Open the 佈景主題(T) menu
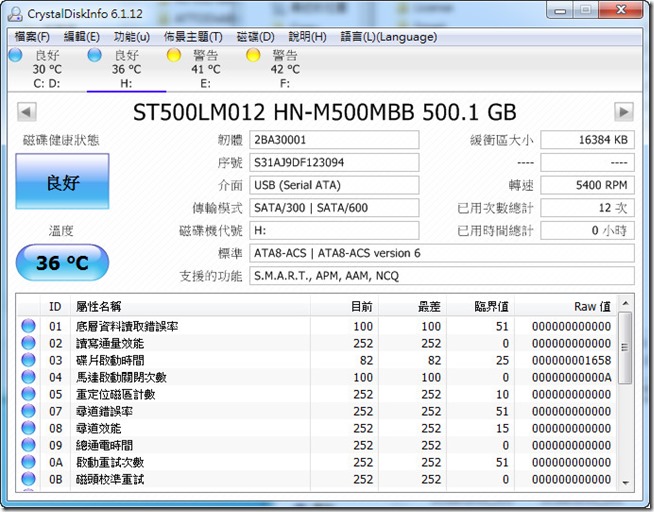Image resolution: width=654 pixels, height=512 pixels. pos(193,37)
